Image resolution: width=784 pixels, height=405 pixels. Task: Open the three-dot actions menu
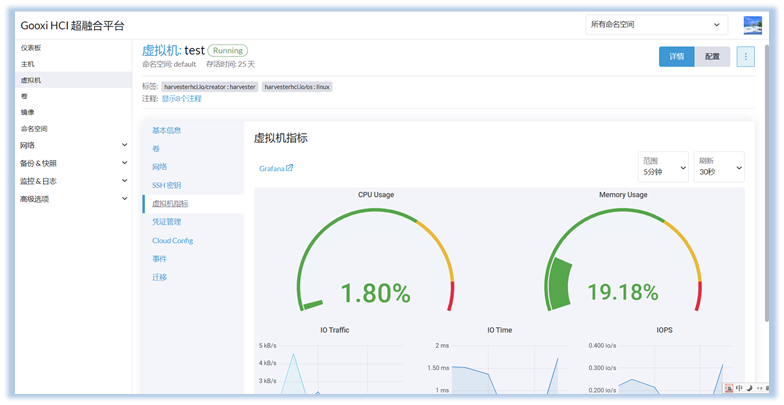746,56
